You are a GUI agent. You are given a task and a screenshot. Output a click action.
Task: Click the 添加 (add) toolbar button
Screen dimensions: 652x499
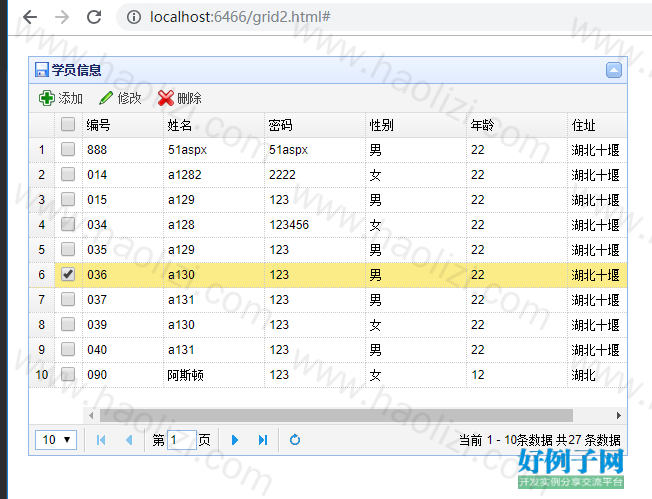pos(61,98)
